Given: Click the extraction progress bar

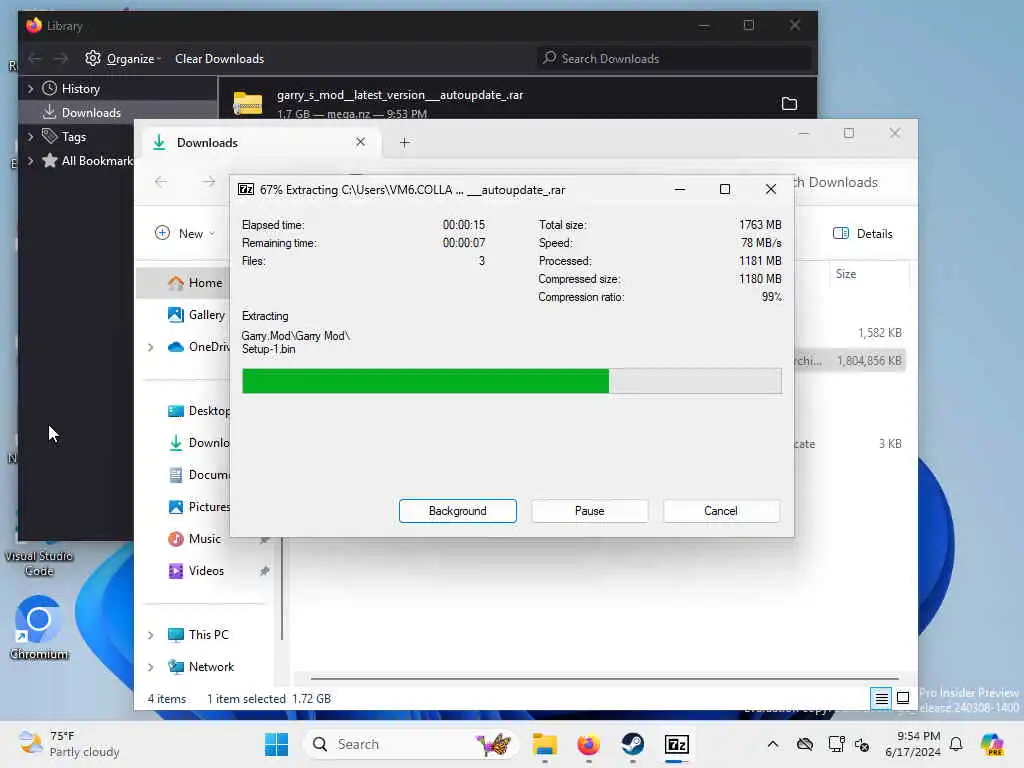Looking at the screenshot, I should coord(511,381).
